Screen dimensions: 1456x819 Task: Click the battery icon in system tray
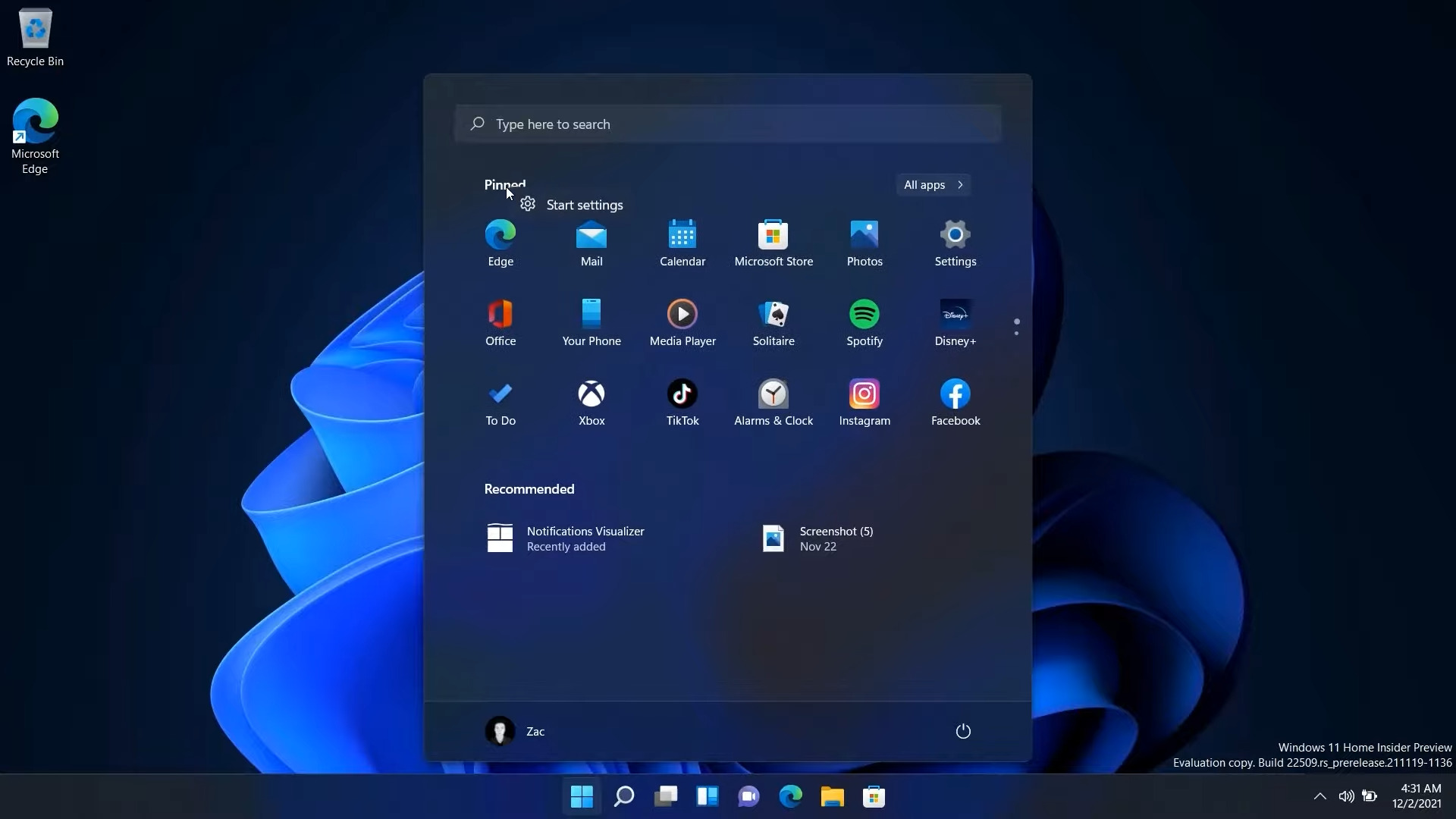[x=1370, y=796]
